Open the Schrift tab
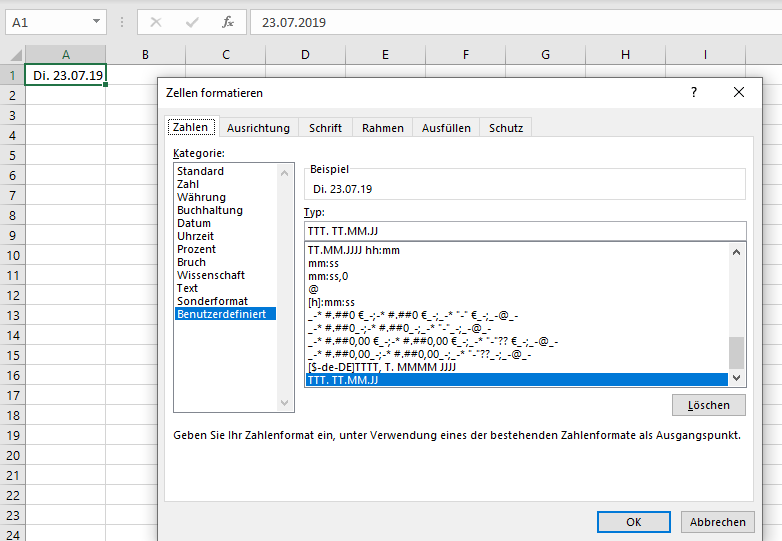Image resolution: width=782 pixels, height=541 pixels. pos(325,128)
